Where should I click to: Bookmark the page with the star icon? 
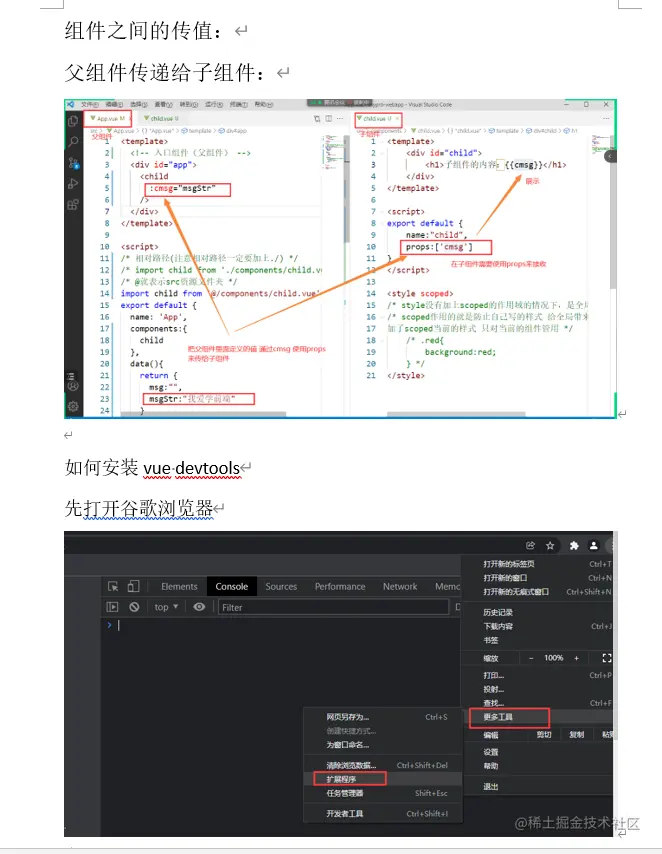pyautogui.click(x=550, y=545)
